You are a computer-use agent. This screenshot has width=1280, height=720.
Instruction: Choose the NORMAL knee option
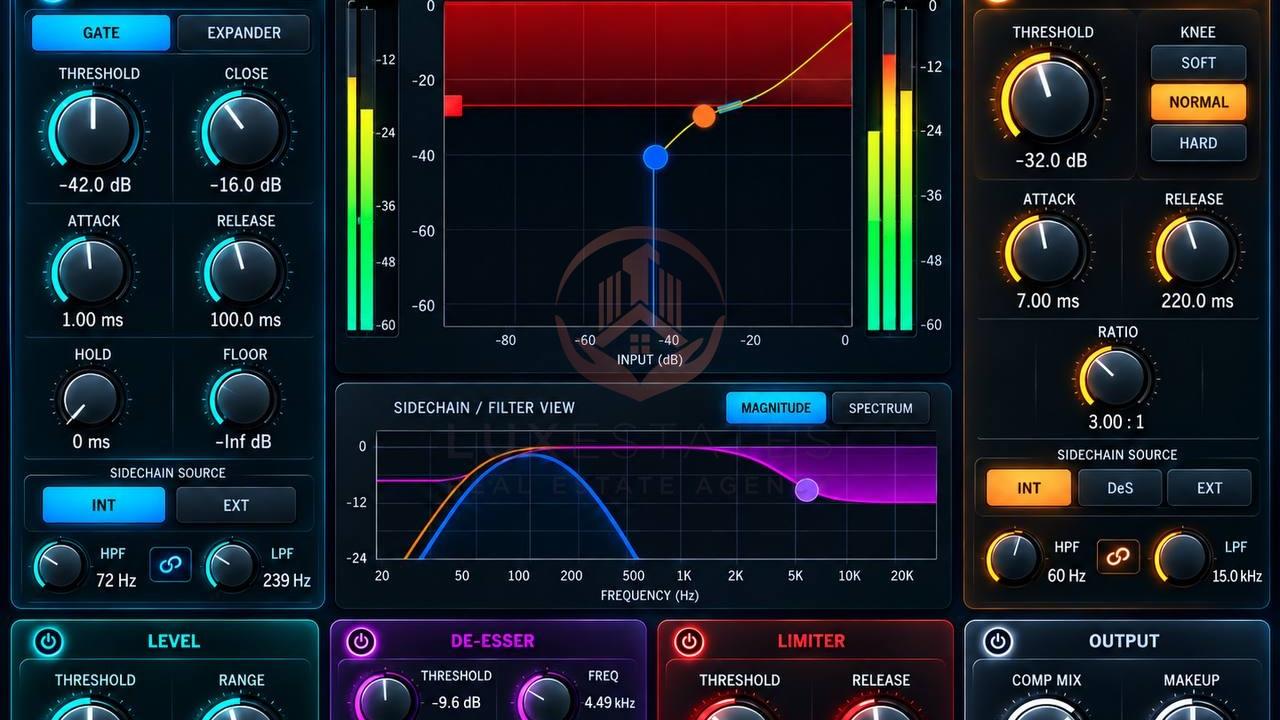pyautogui.click(x=1198, y=102)
